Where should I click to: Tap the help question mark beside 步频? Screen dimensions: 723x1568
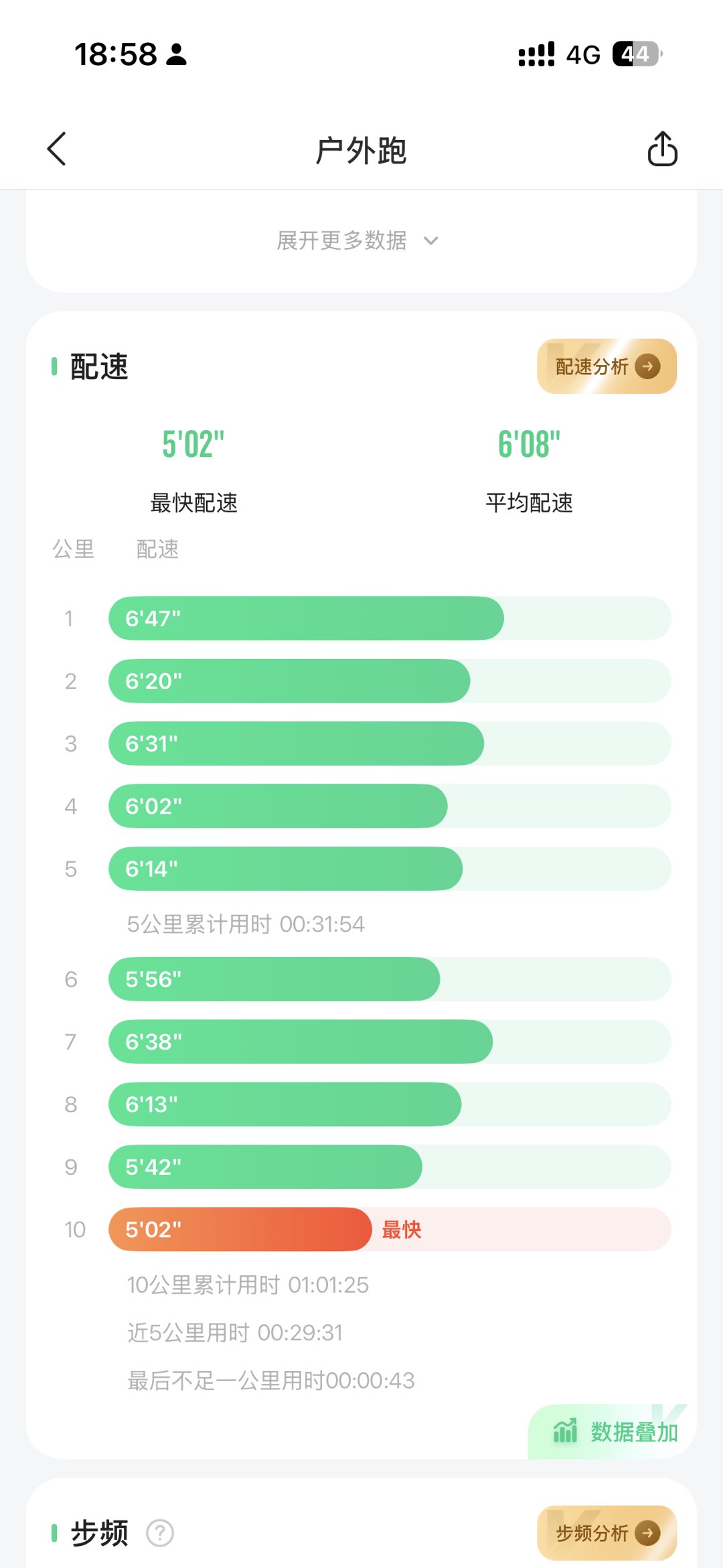160,1533
